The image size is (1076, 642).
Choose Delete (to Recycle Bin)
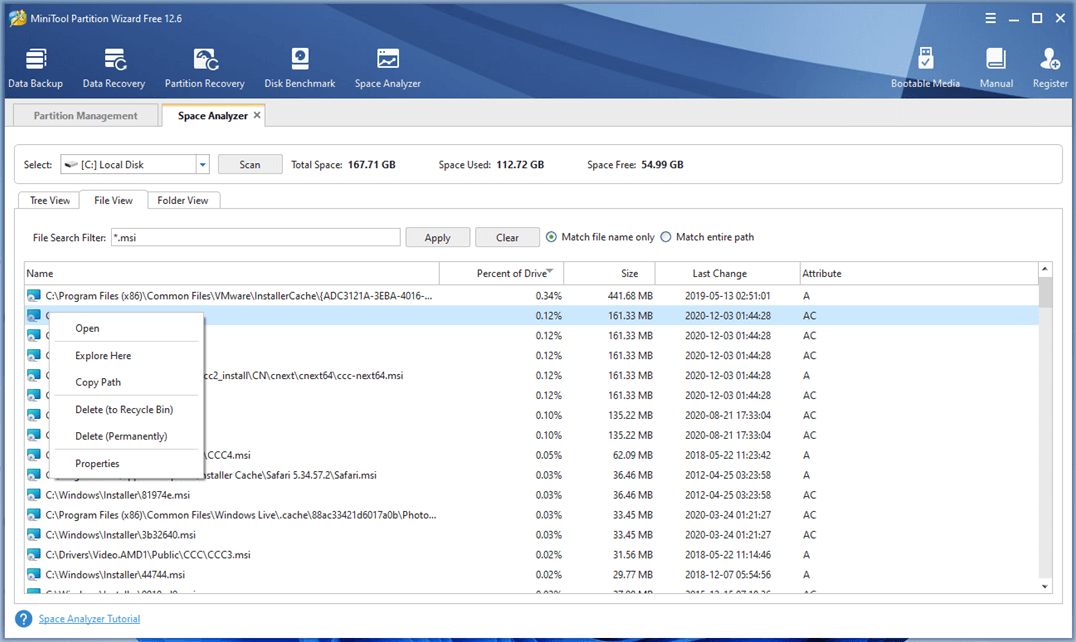click(124, 409)
